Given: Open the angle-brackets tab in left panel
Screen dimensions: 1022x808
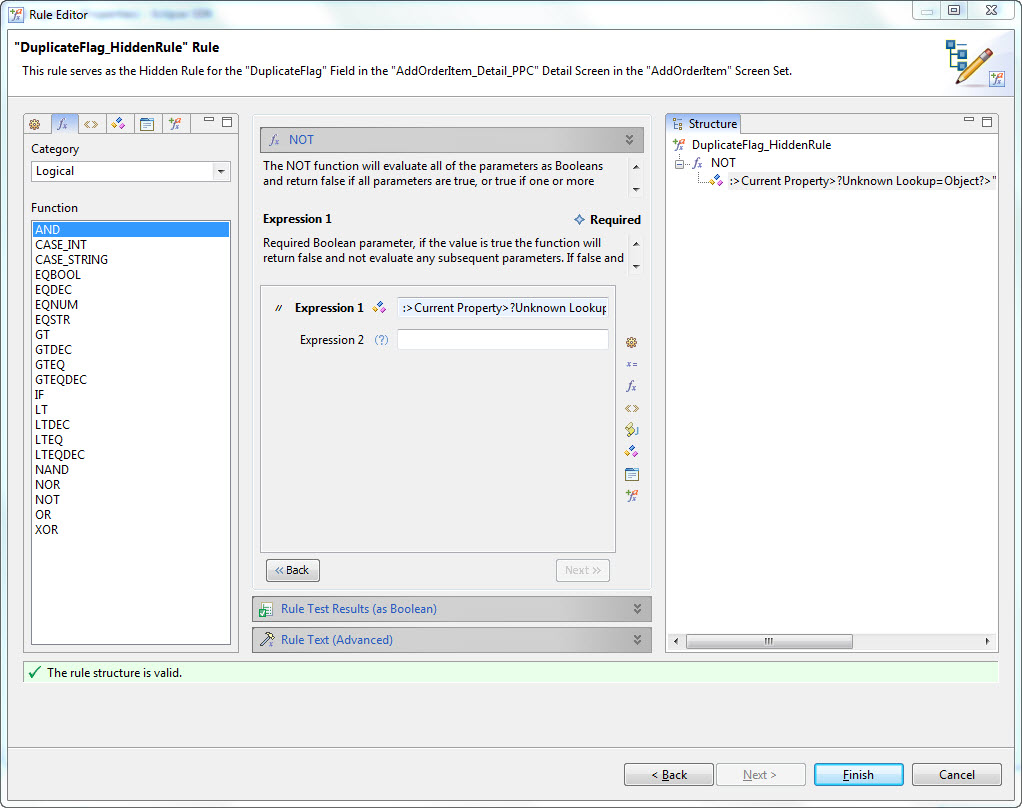Looking at the screenshot, I should coord(91,124).
